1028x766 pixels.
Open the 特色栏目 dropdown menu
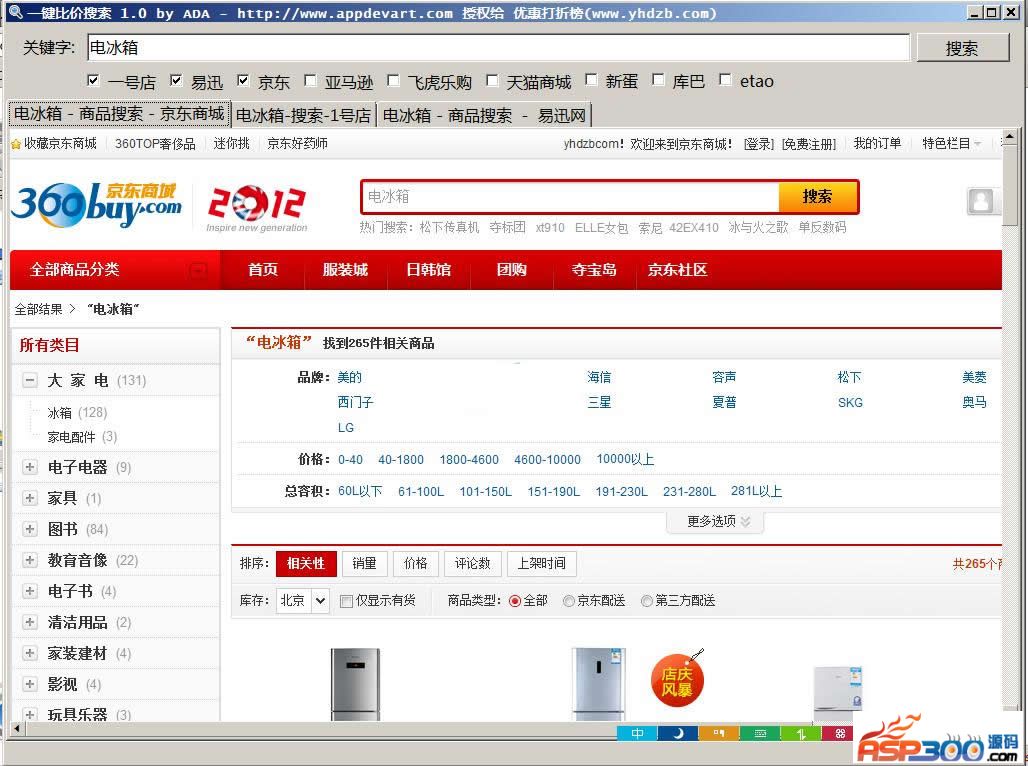[951, 144]
